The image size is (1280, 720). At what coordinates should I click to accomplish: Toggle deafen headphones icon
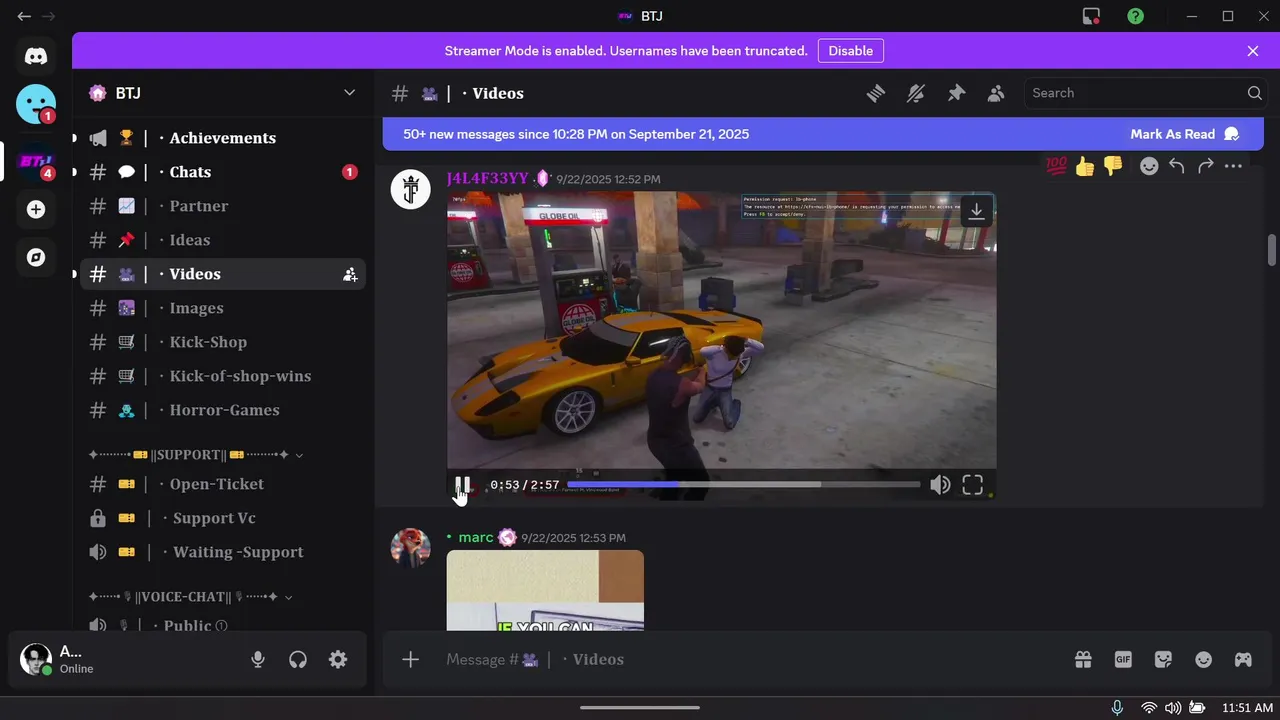(298, 660)
